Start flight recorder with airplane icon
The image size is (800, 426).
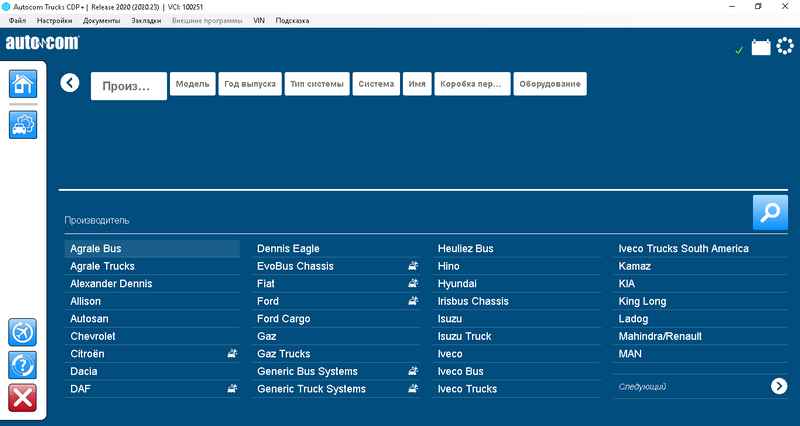[22, 333]
